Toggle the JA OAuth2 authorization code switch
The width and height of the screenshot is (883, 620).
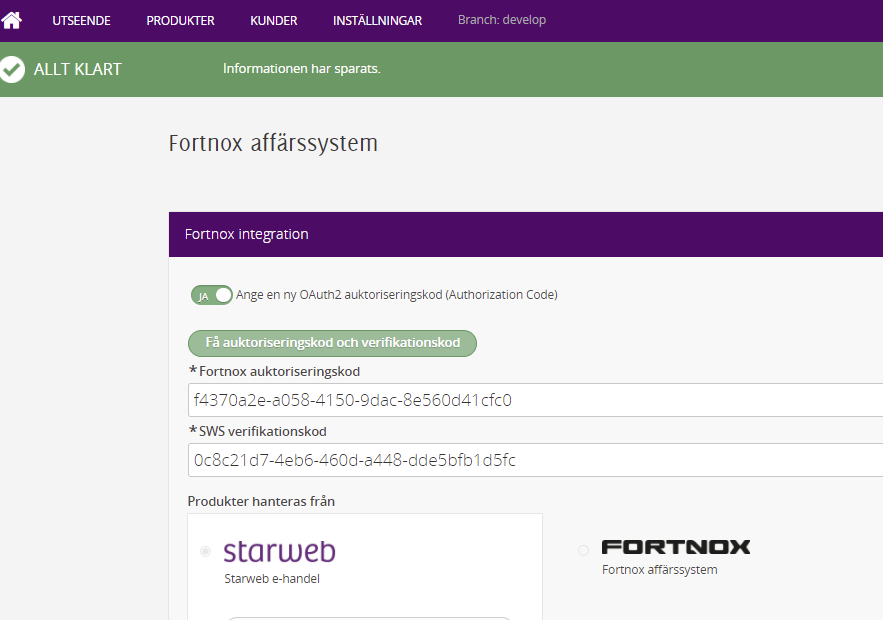[x=212, y=295]
